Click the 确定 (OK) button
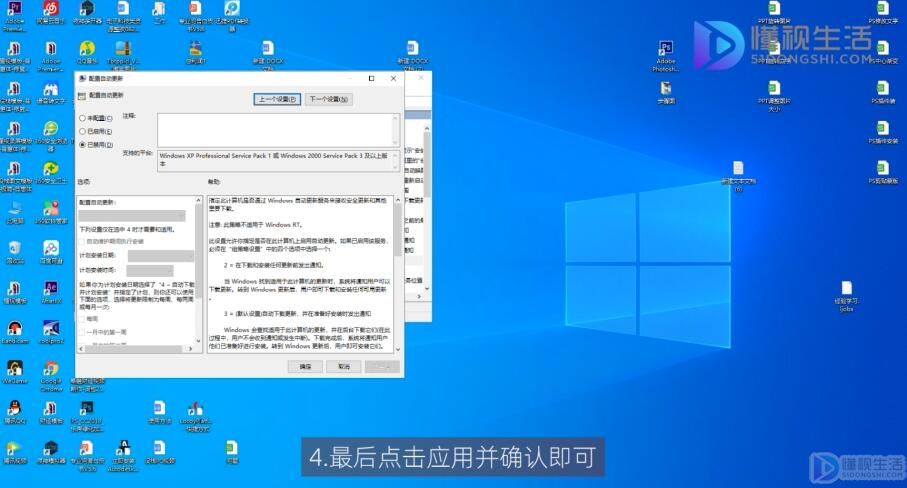 (x=305, y=367)
